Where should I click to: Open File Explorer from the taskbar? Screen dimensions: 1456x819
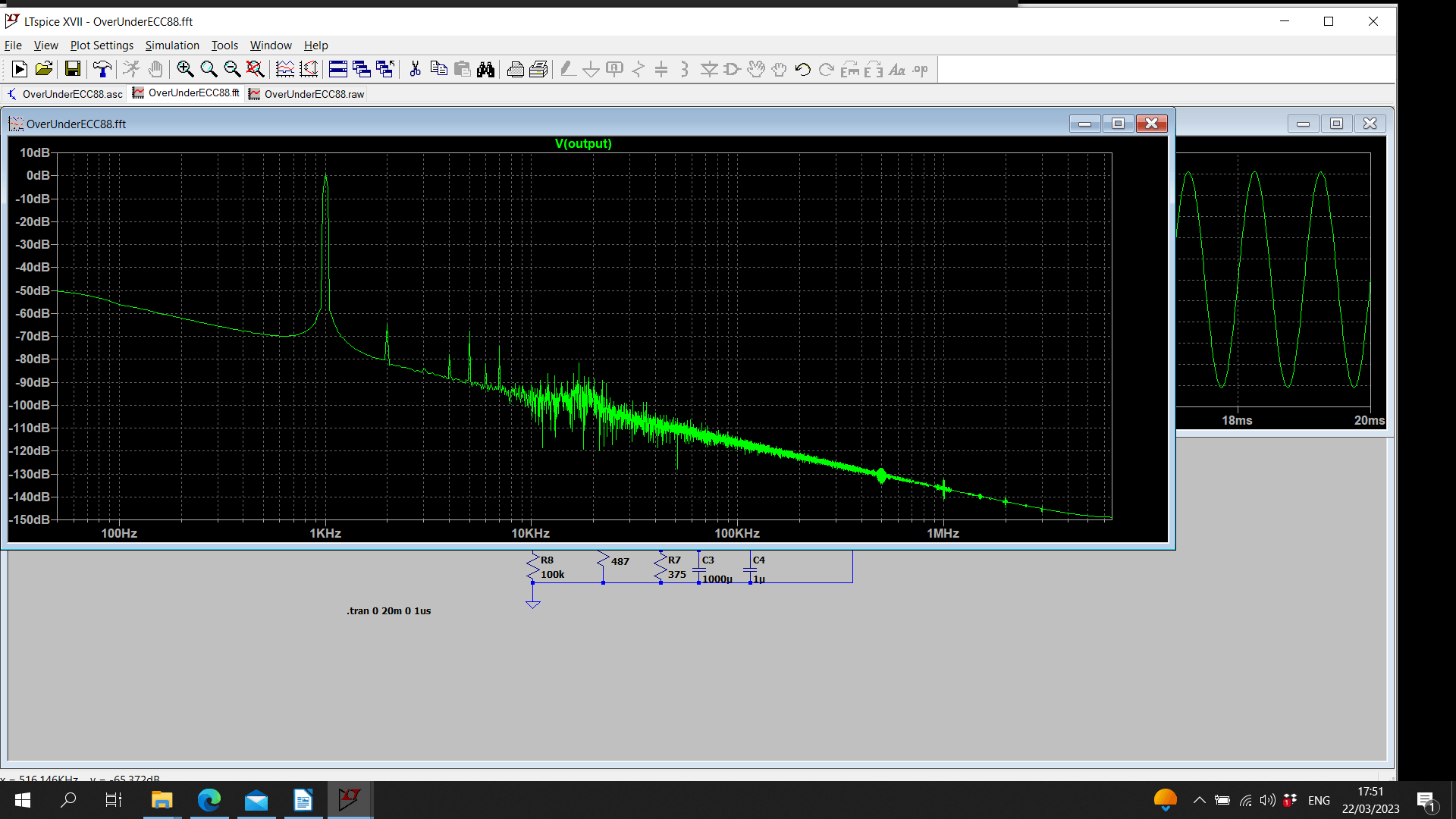(162, 800)
